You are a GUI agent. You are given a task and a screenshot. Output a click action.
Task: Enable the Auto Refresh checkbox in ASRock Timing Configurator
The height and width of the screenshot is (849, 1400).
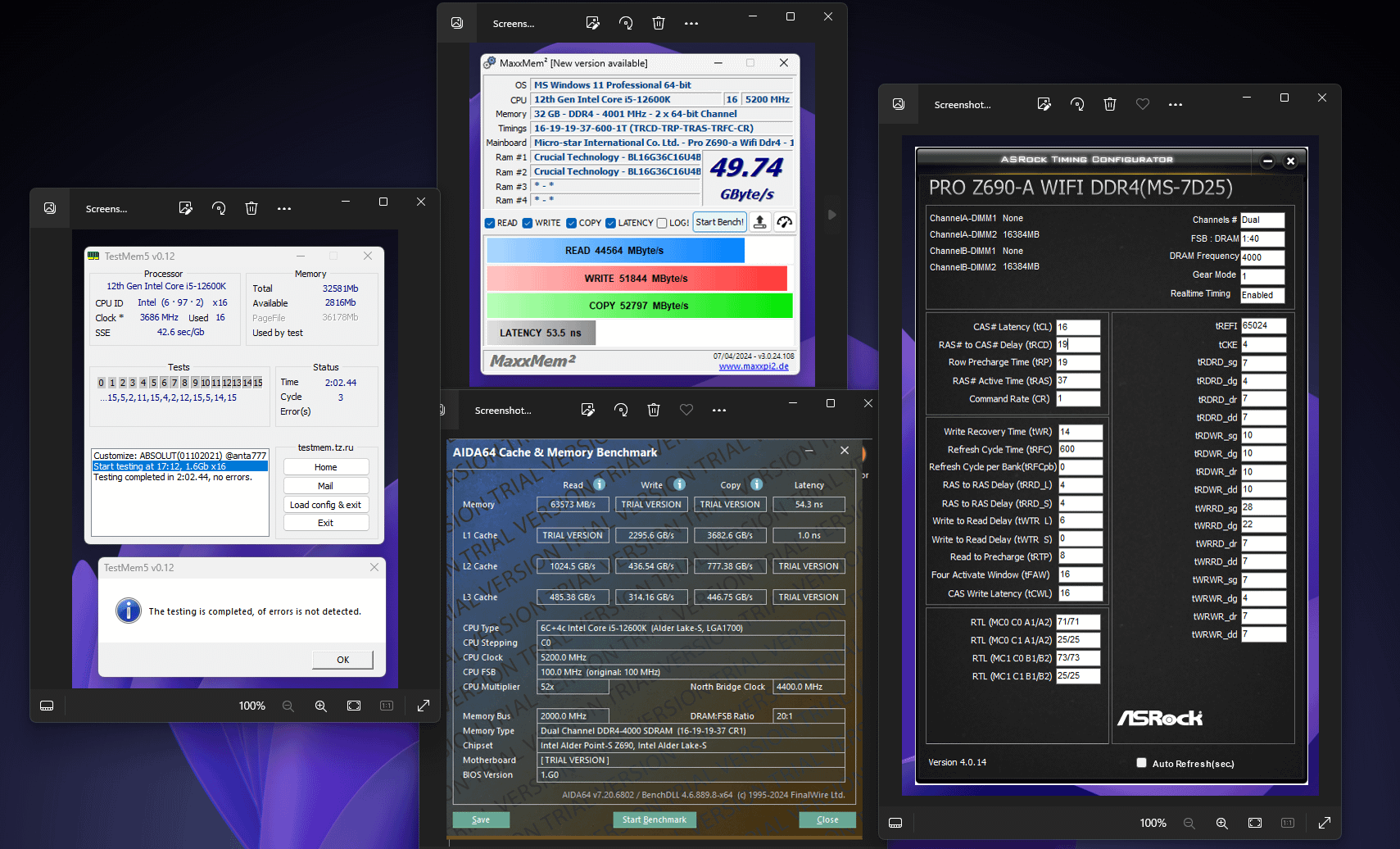(x=1141, y=763)
